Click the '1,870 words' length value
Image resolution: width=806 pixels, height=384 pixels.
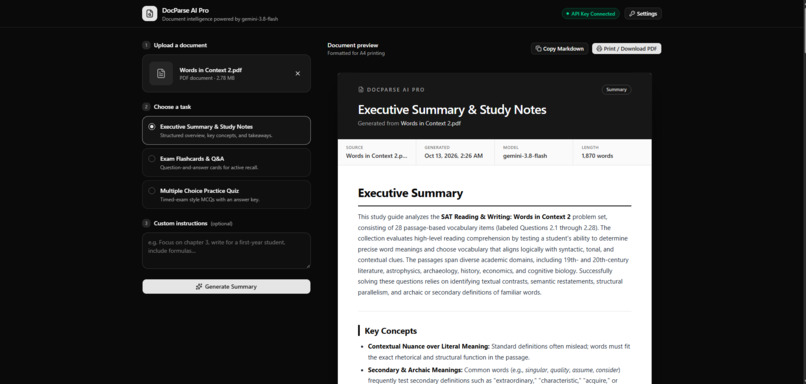click(x=597, y=156)
